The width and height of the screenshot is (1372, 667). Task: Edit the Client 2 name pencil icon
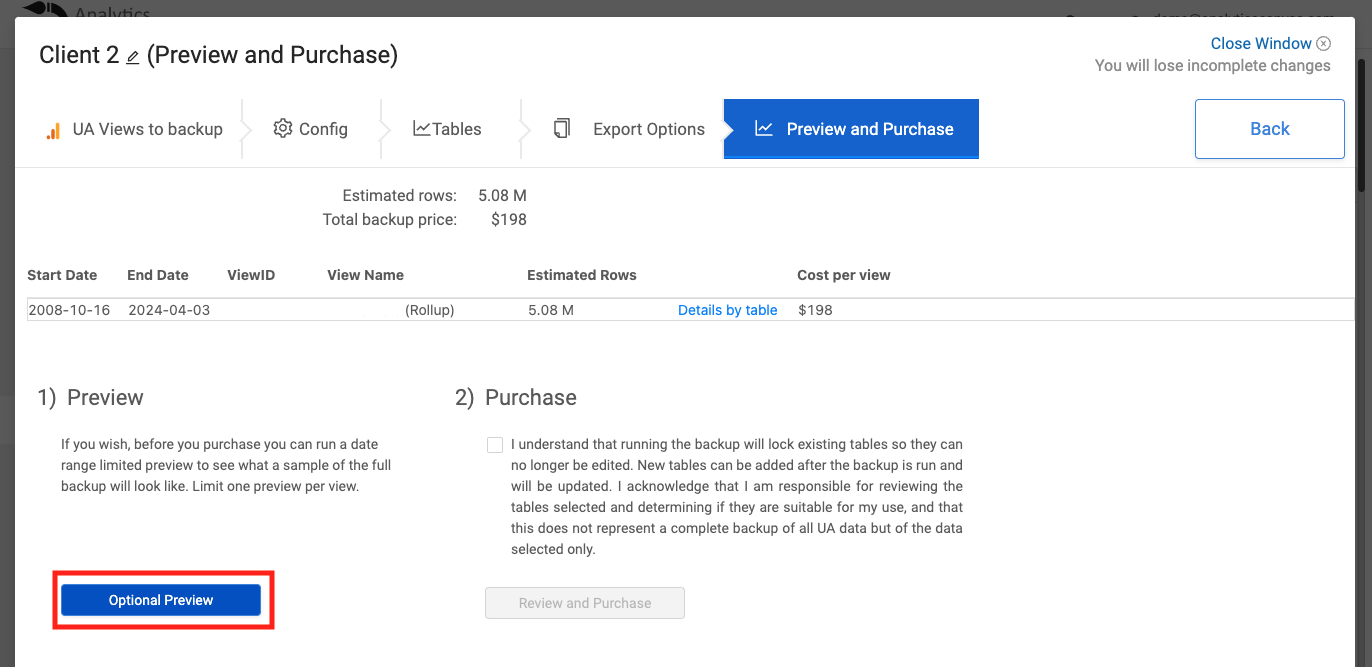(133, 58)
